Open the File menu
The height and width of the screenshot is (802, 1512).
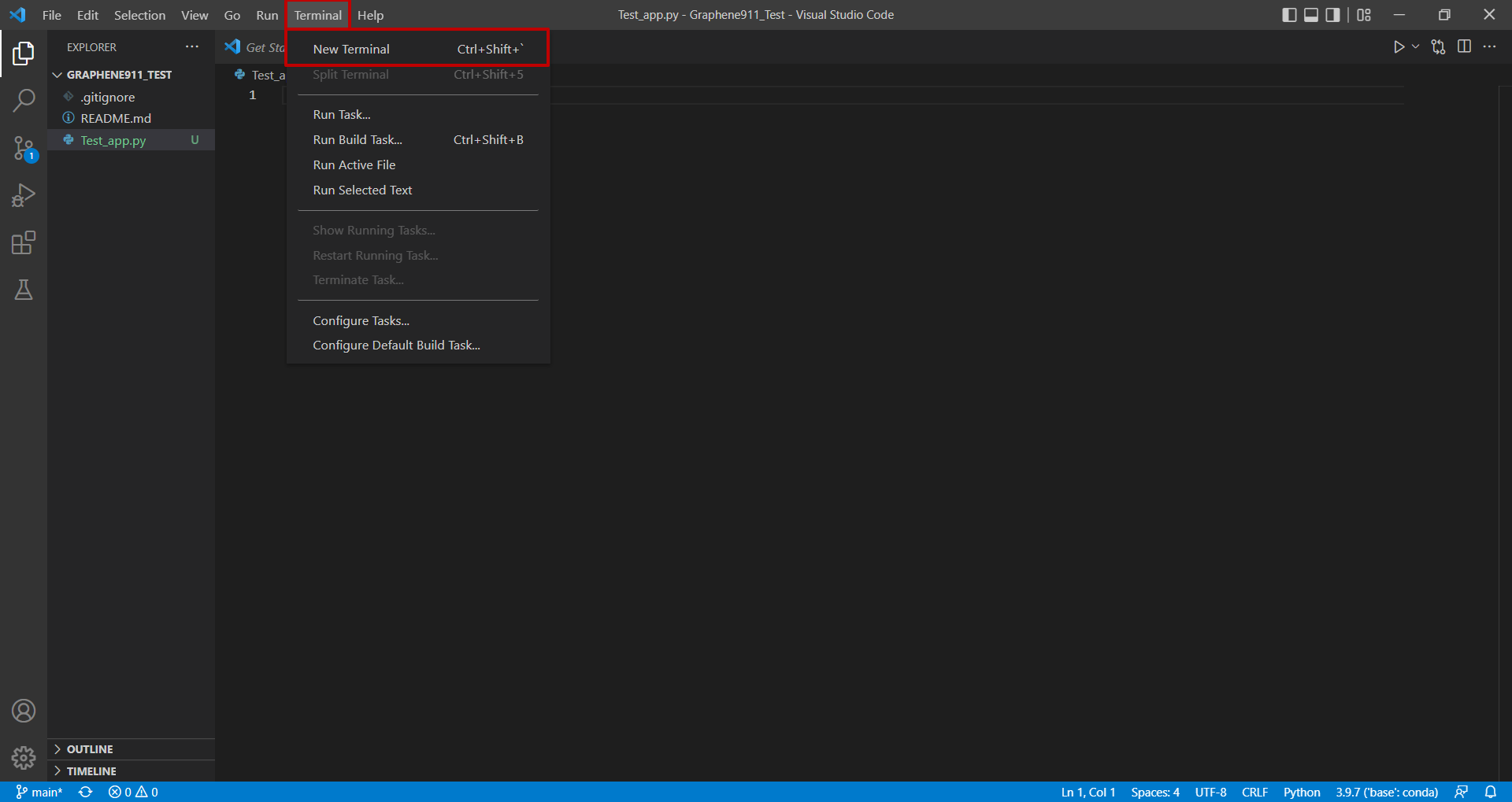pyautogui.click(x=52, y=15)
